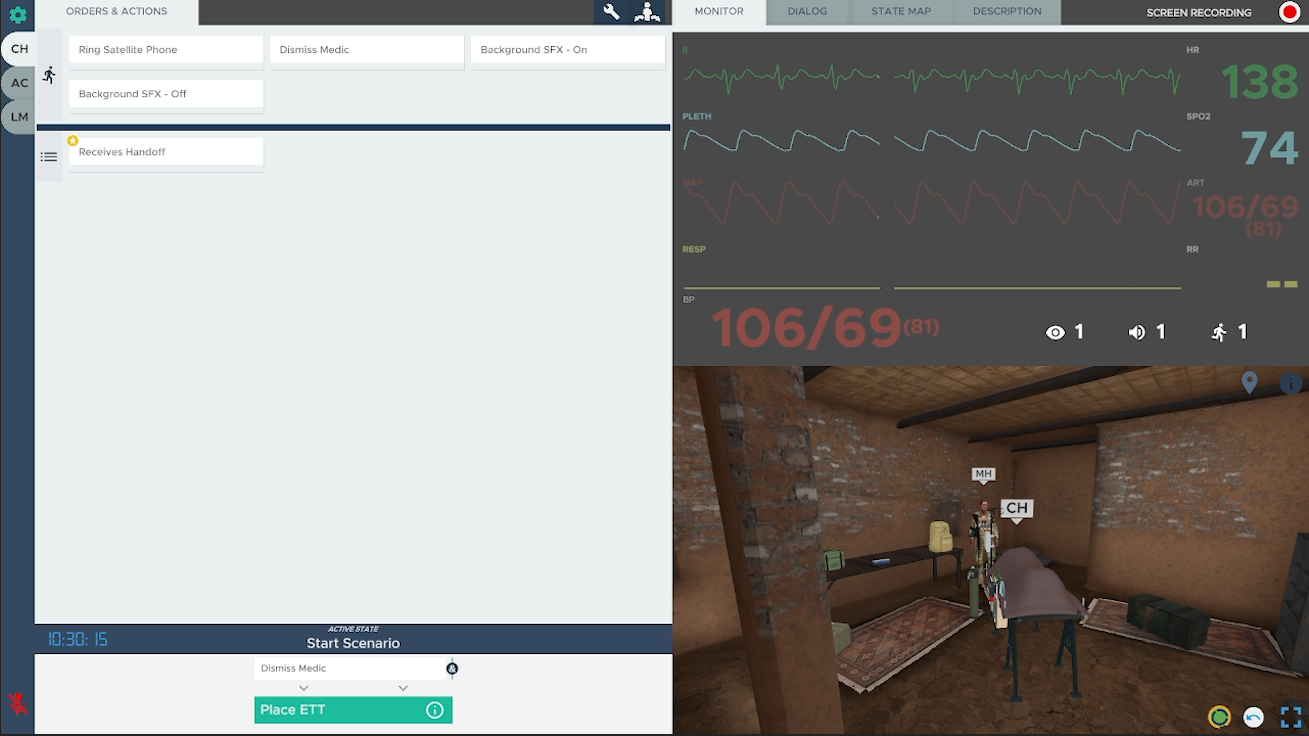1309x736 pixels.
Task: Click the CPR patient care icon
Action: coord(648,12)
